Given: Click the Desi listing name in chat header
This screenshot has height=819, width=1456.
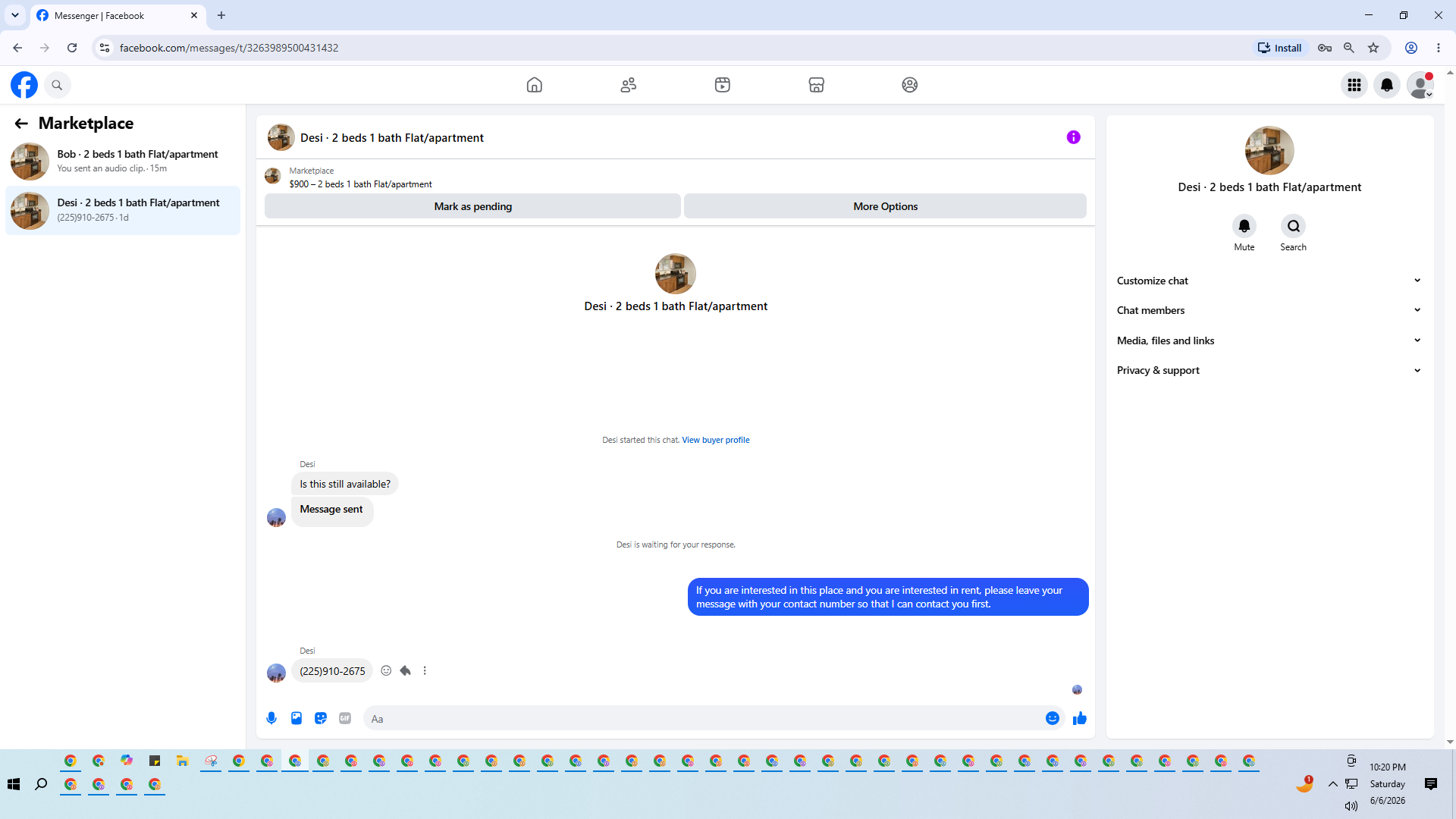Looking at the screenshot, I should [392, 138].
